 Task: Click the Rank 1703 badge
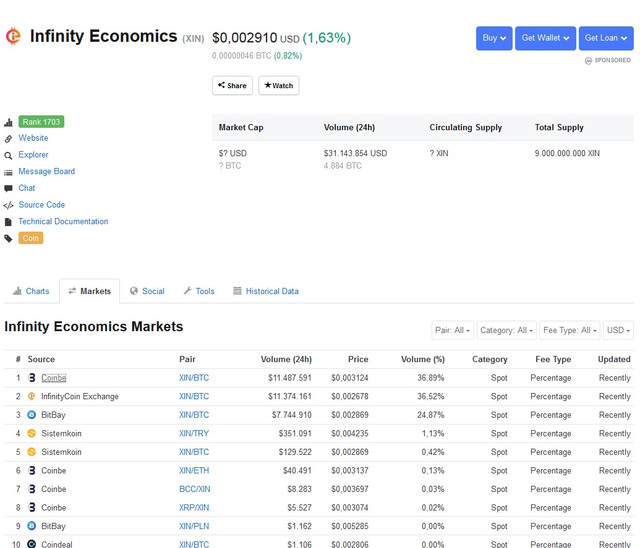coord(41,122)
